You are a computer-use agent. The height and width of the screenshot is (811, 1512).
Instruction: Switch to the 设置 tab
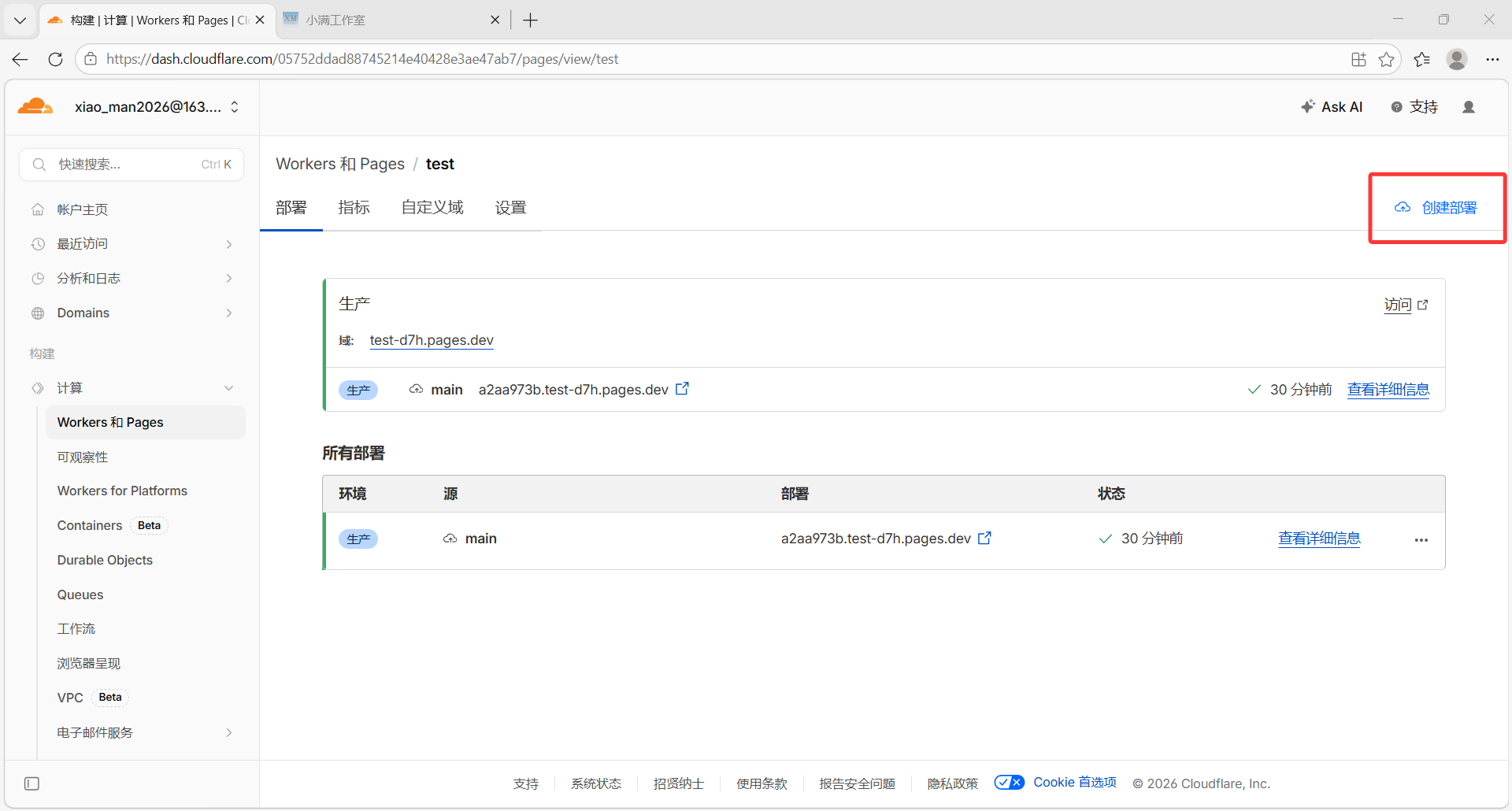click(x=510, y=208)
